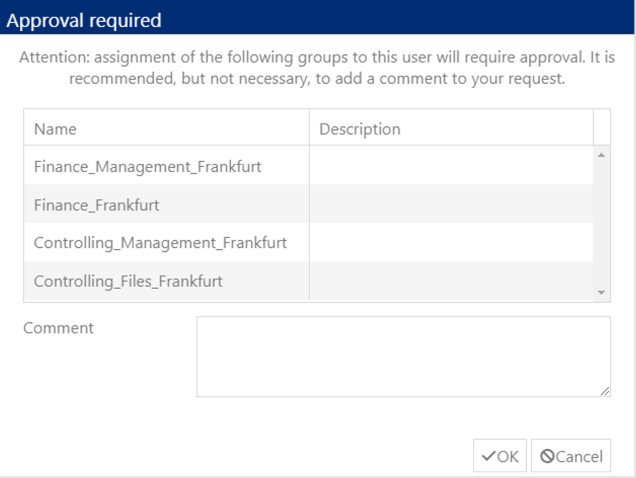636x478 pixels.
Task: Click inside the Comment text area
Action: coord(404,357)
